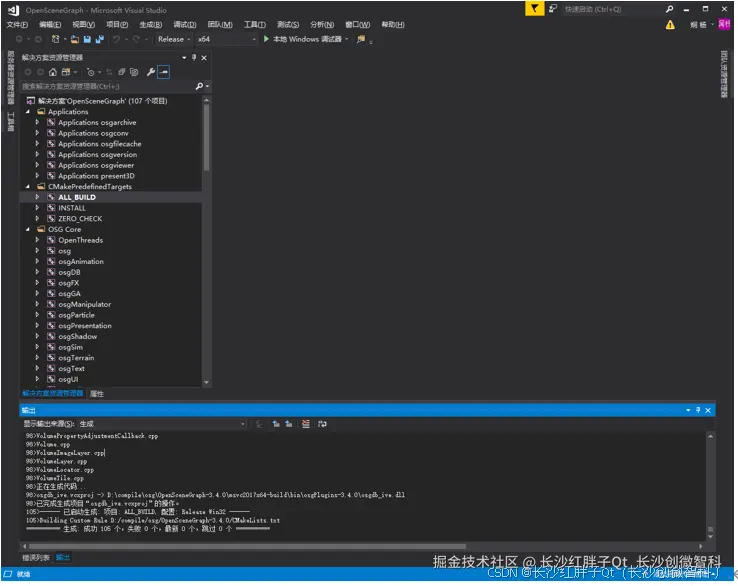Open the 调试(D) menu
The height and width of the screenshot is (586, 738).
coord(184,24)
